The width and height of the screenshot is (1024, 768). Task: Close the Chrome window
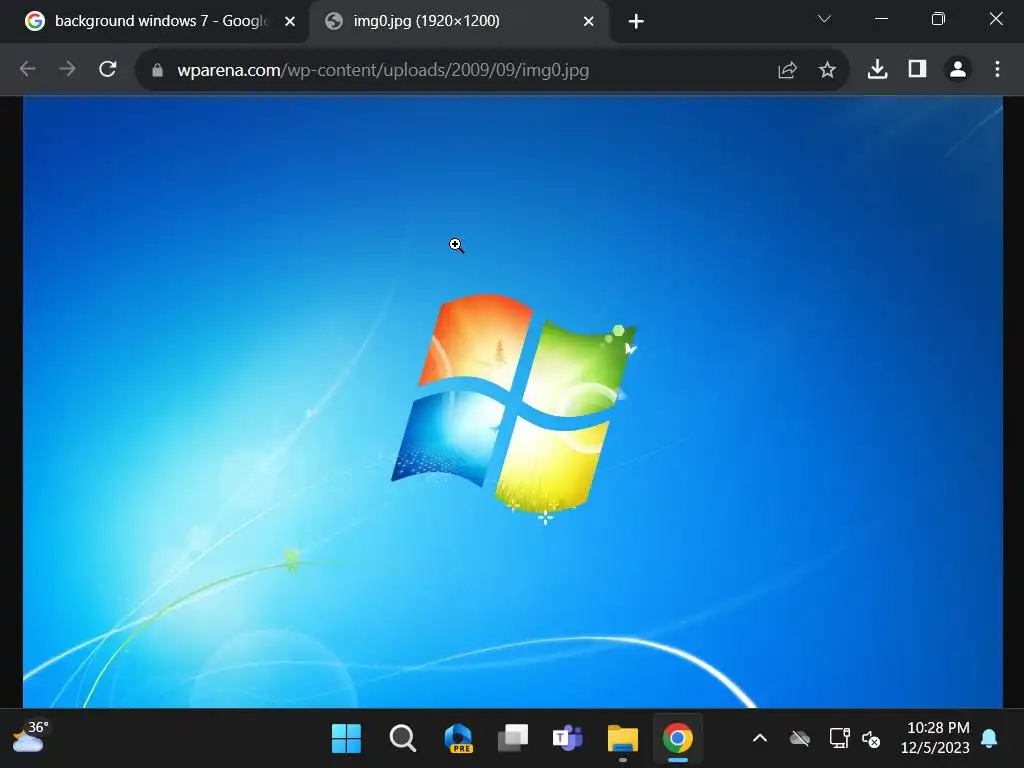[x=996, y=19]
